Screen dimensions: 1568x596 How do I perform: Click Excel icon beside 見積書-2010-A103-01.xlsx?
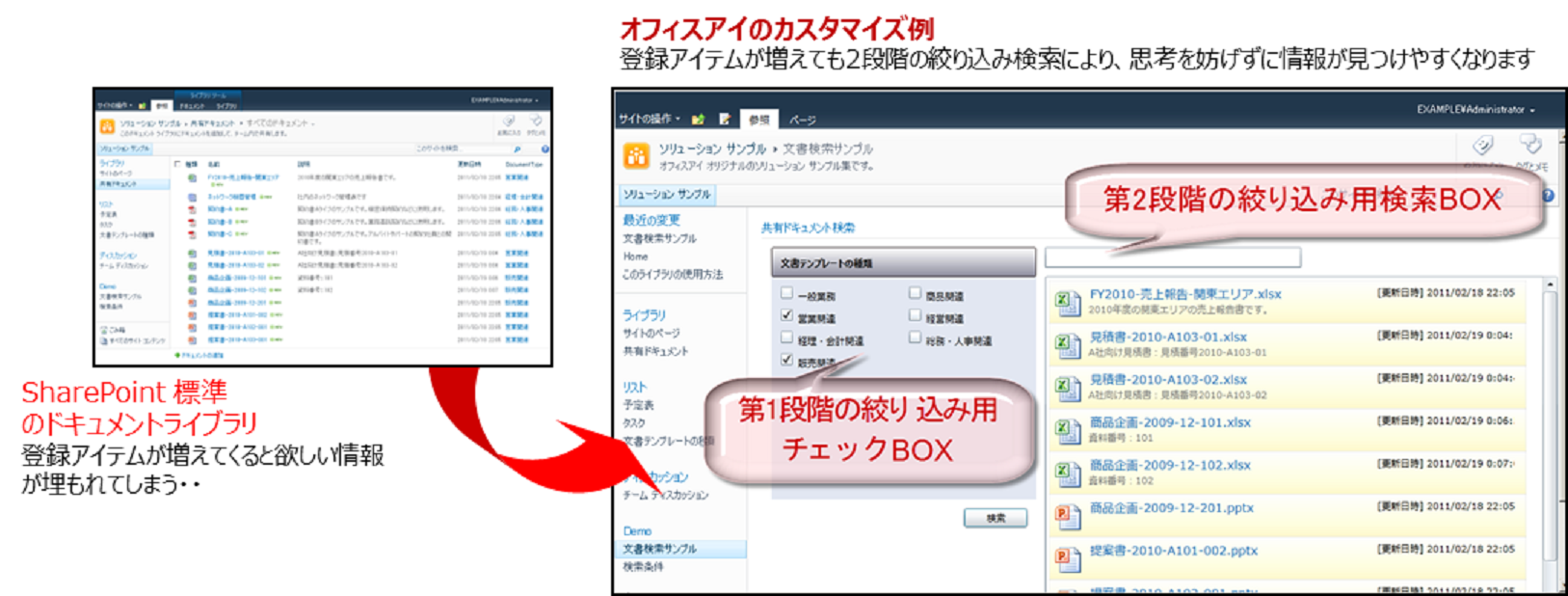(1067, 345)
